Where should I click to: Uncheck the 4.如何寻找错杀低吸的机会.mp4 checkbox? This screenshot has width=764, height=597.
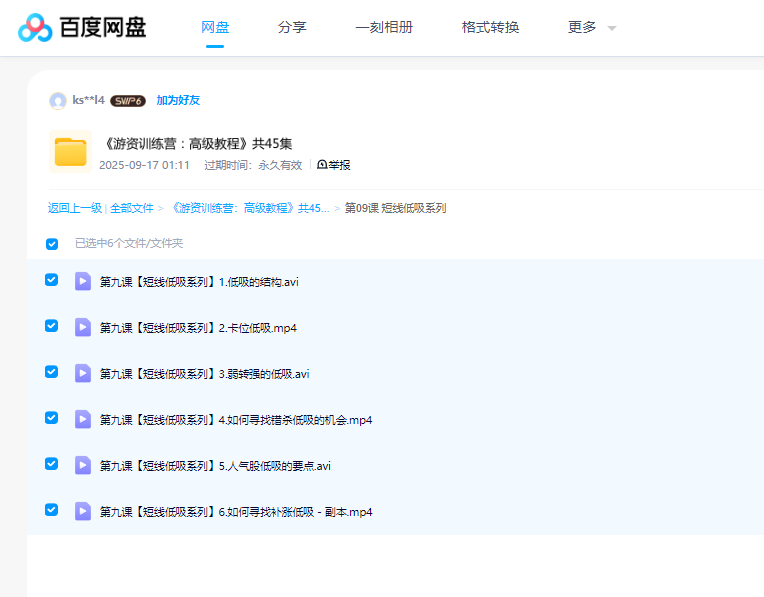pos(52,418)
